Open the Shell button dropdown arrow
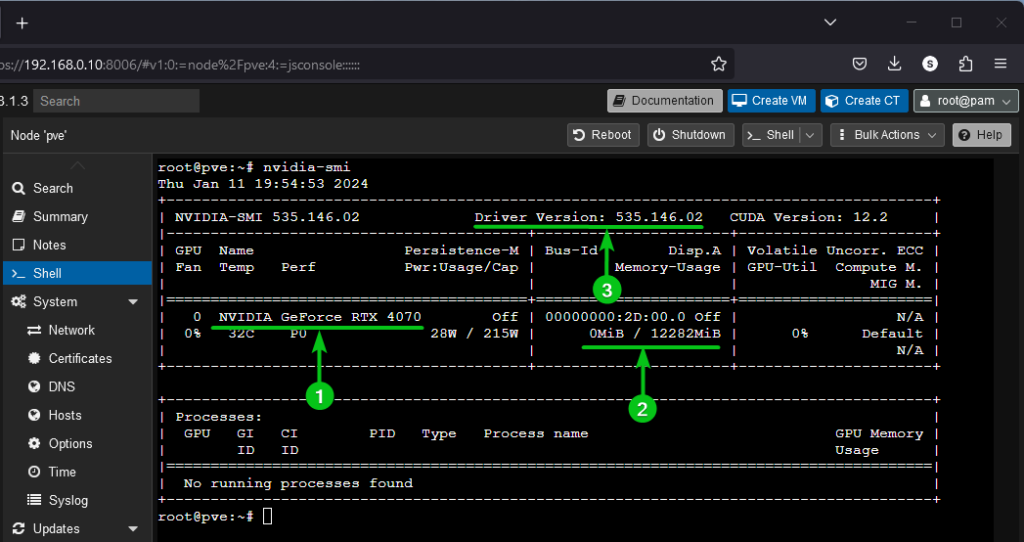This screenshot has height=542, width=1024. [x=811, y=135]
